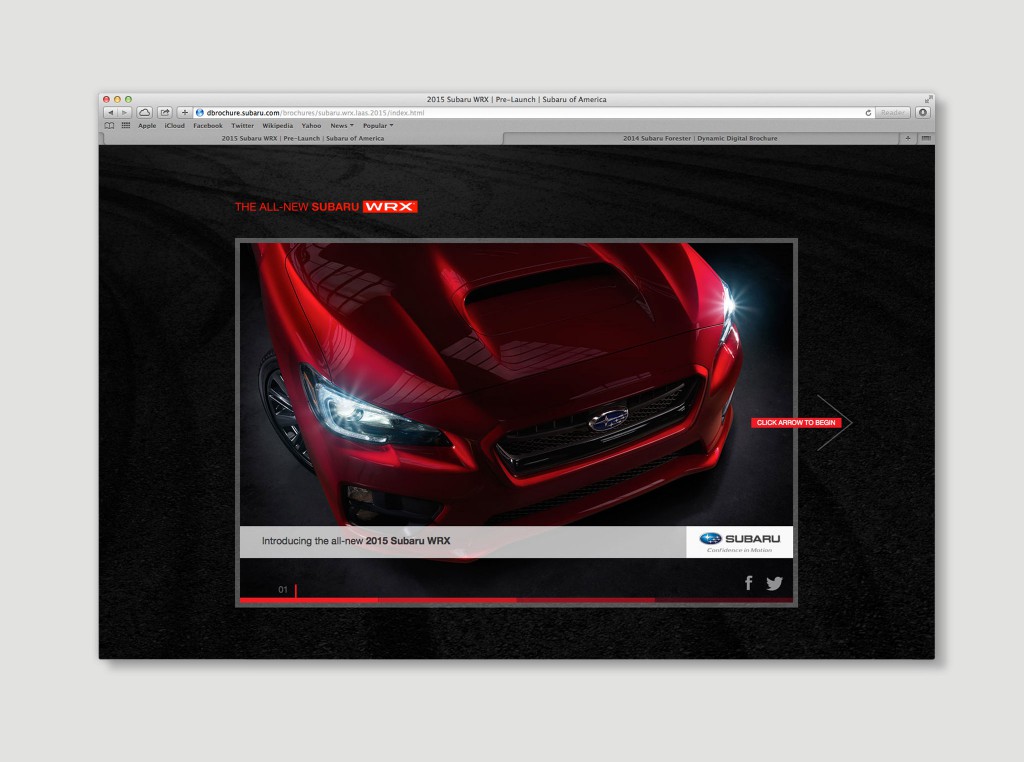Open Top Sites grid icon

pyautogui.click(x=126, y=125)
